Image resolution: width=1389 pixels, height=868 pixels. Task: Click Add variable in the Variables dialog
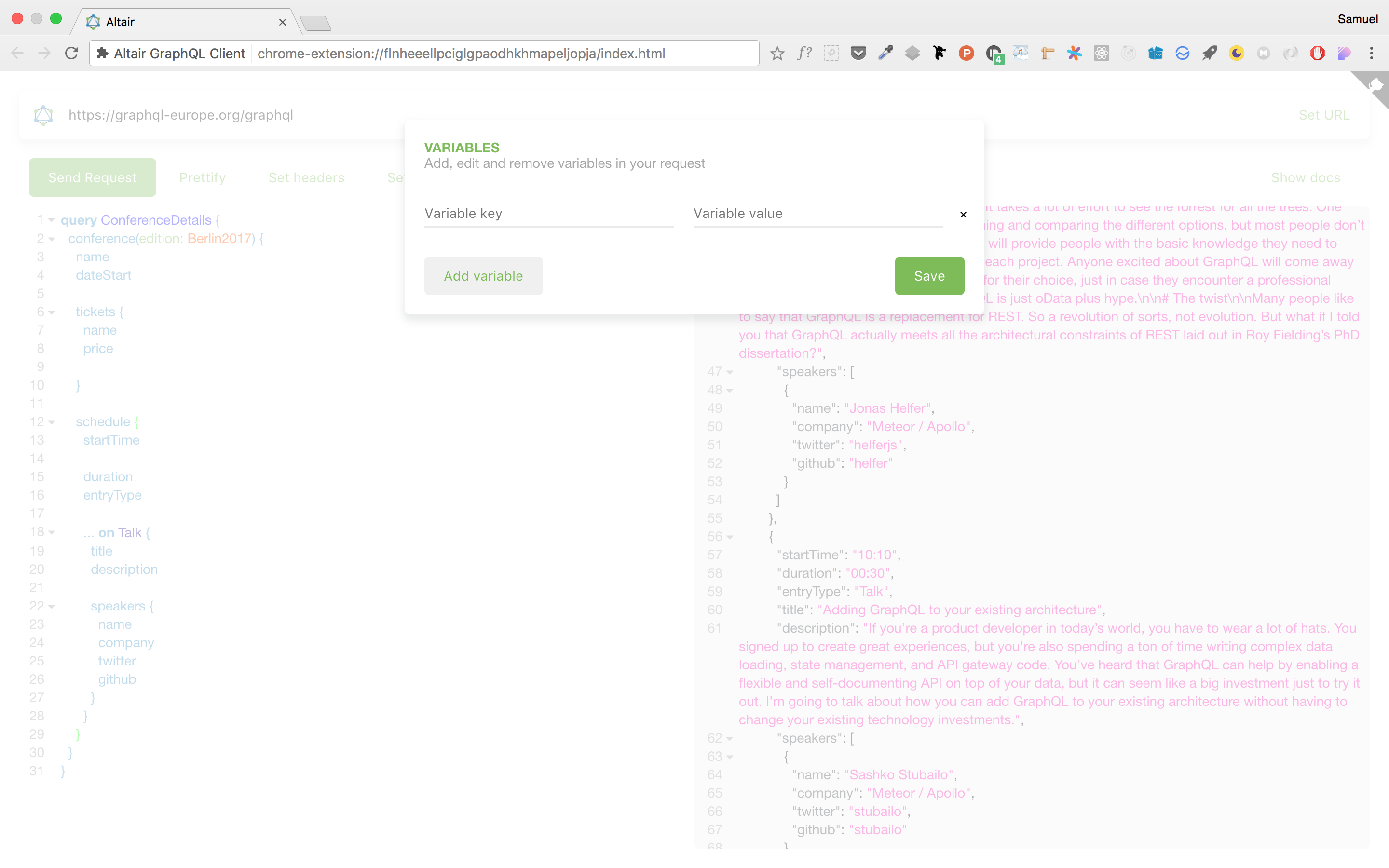click(x=483, y=275)
